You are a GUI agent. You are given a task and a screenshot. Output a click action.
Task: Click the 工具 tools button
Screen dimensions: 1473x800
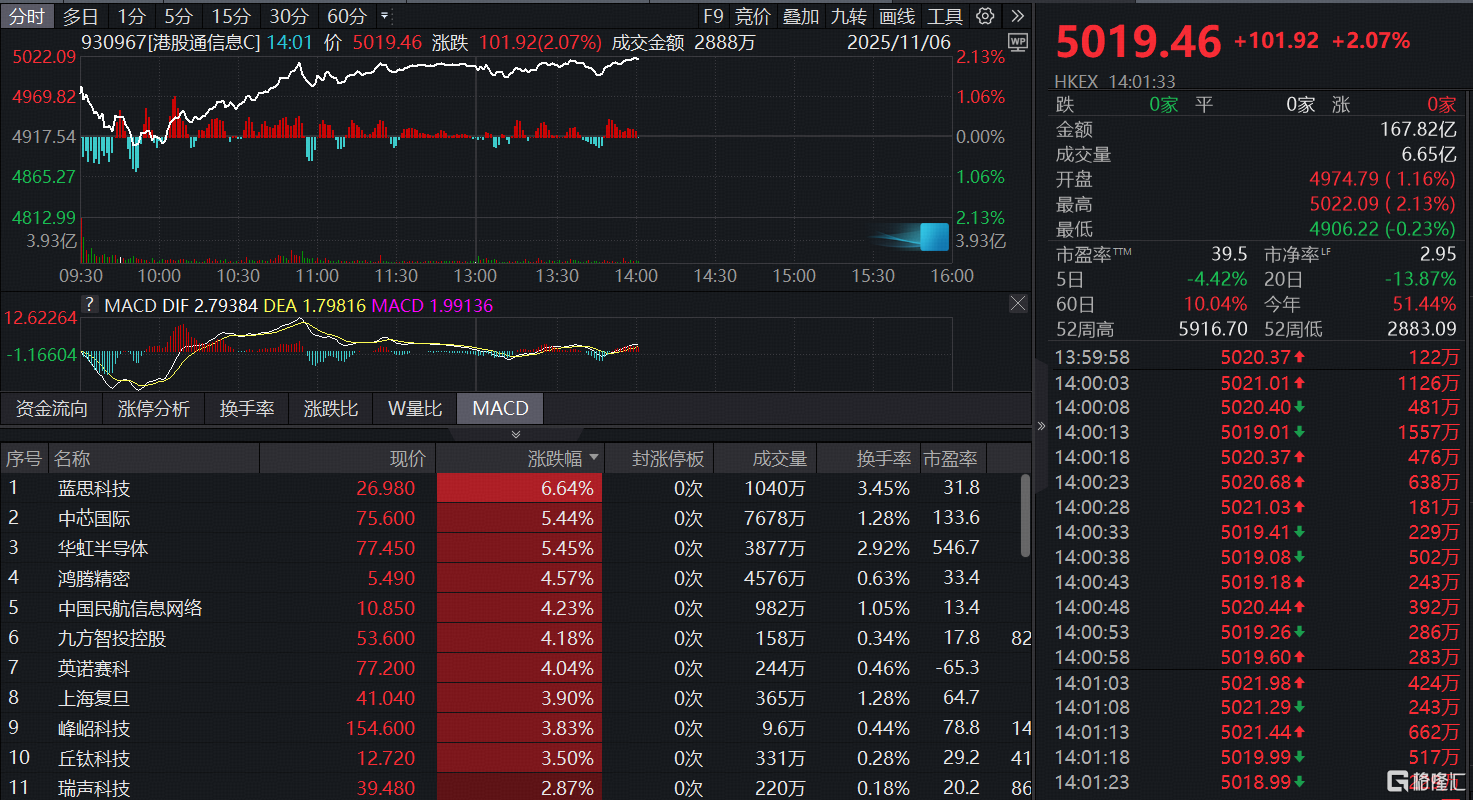click(945, 16)
